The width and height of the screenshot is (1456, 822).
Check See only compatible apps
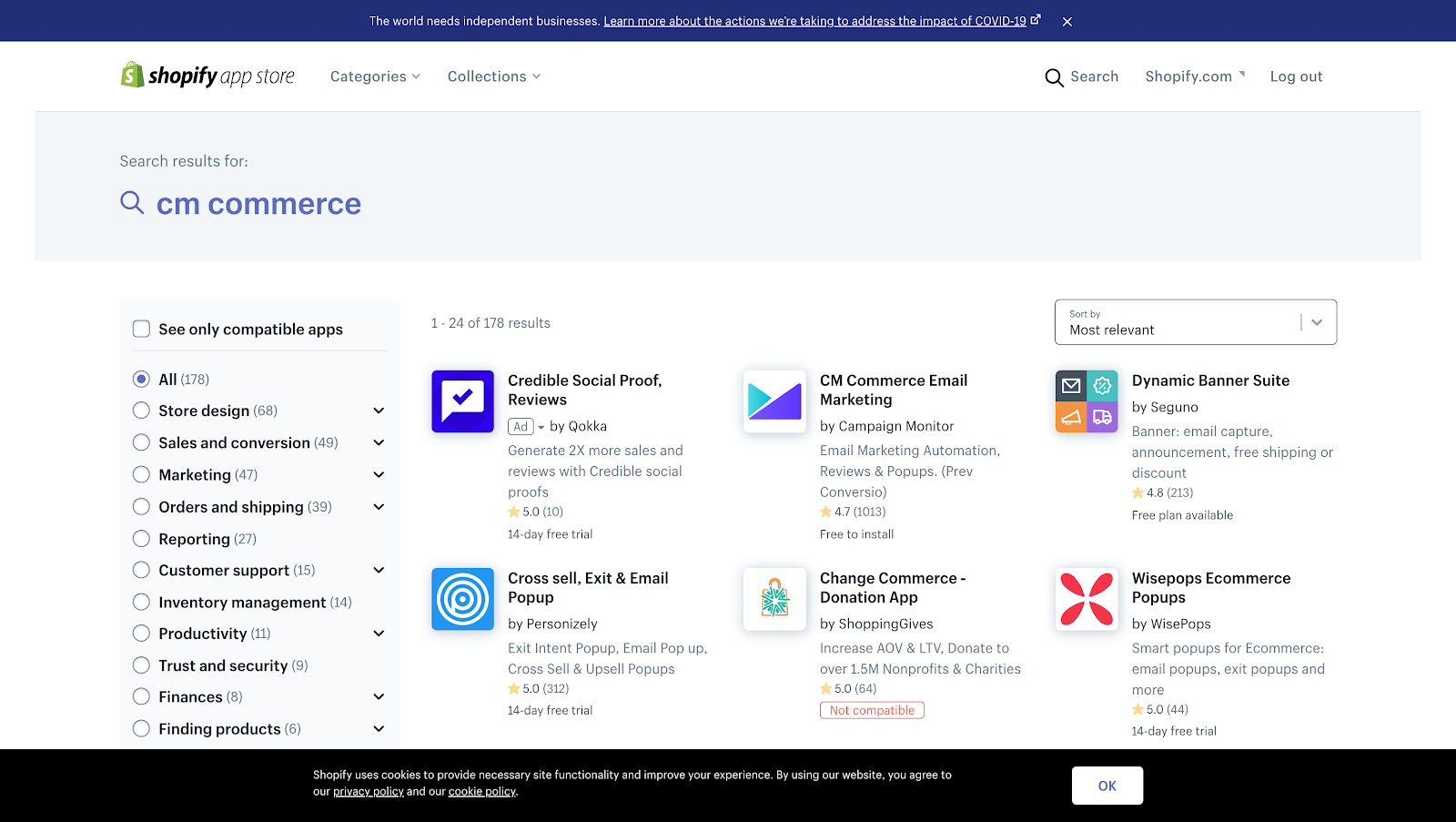(141, 329)
